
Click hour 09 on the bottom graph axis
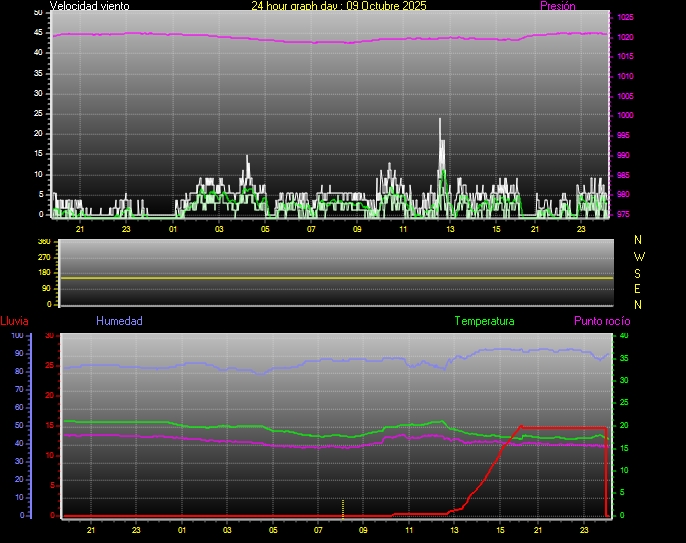pyautogui.click(x=363, y=529)
